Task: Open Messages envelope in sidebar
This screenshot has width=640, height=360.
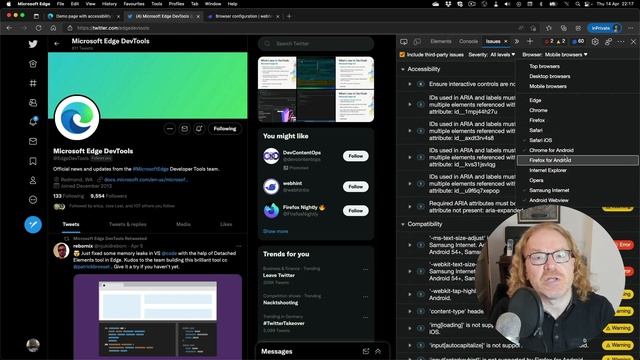Action: (33, 141)
